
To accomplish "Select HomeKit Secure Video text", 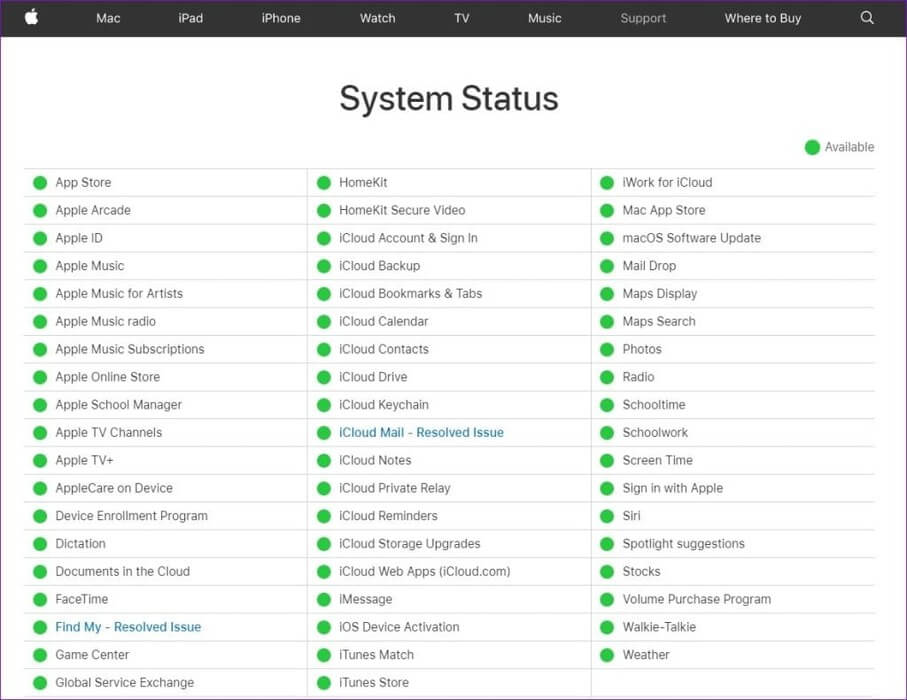I will coord(402,211).
